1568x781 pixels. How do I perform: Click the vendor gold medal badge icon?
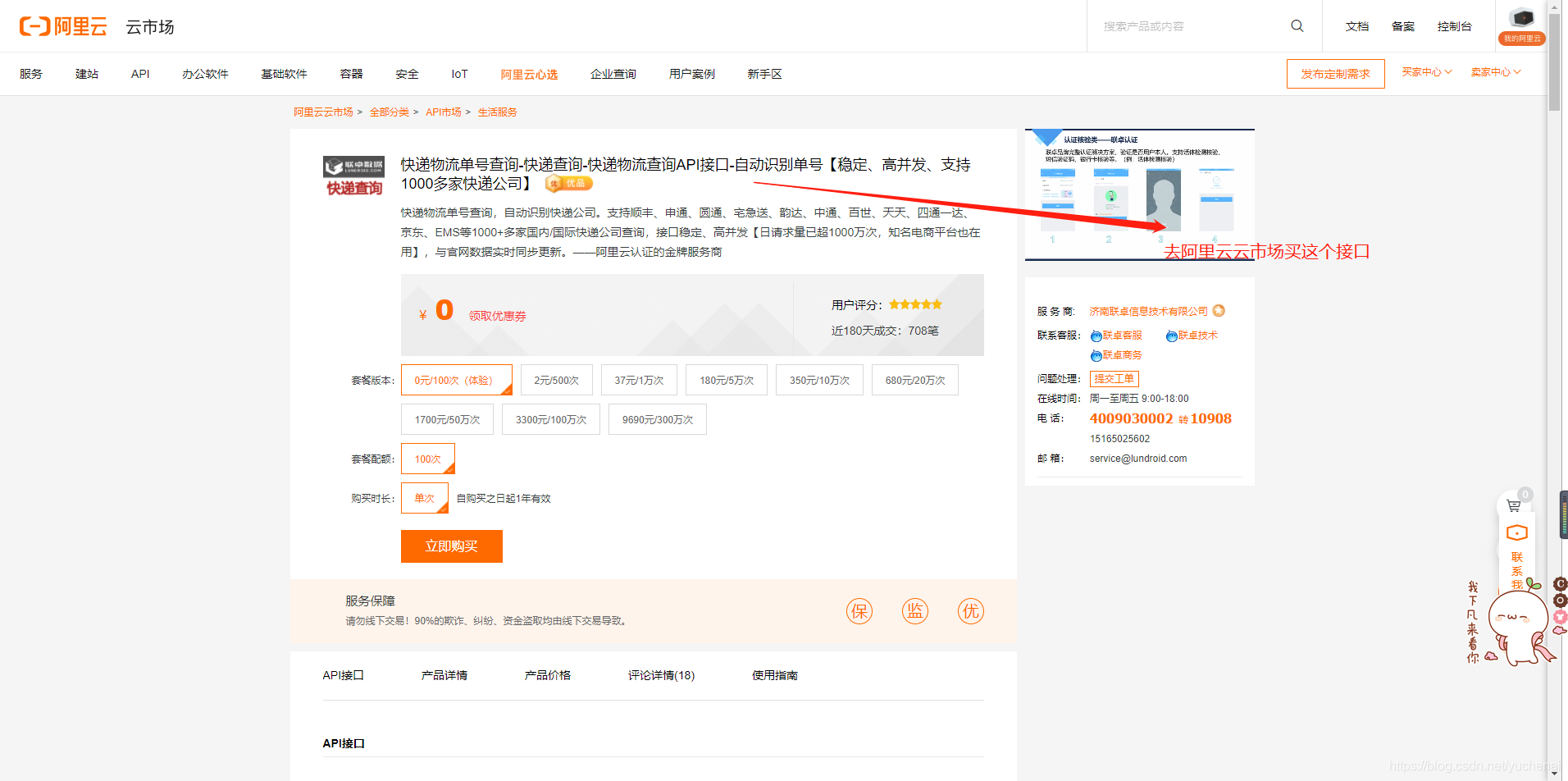pos(1219,311)
